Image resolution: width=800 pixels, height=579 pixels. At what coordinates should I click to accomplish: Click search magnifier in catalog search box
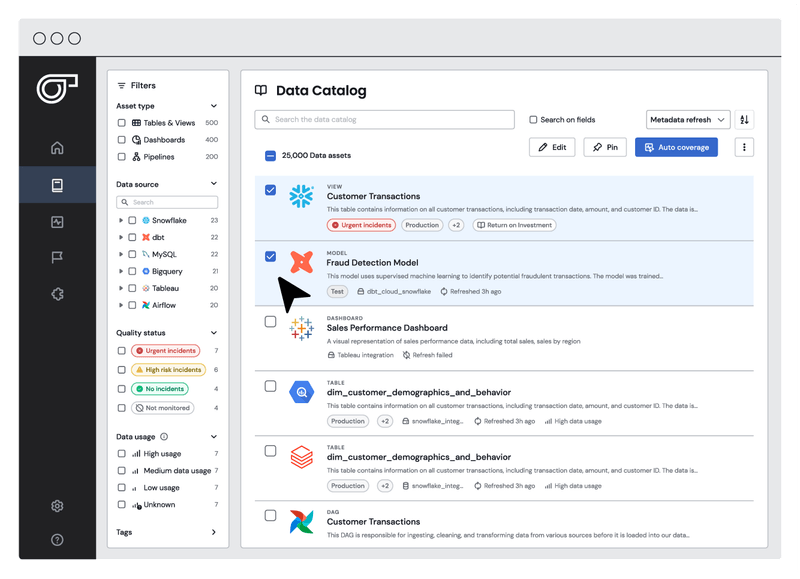[x=265, y=119]
